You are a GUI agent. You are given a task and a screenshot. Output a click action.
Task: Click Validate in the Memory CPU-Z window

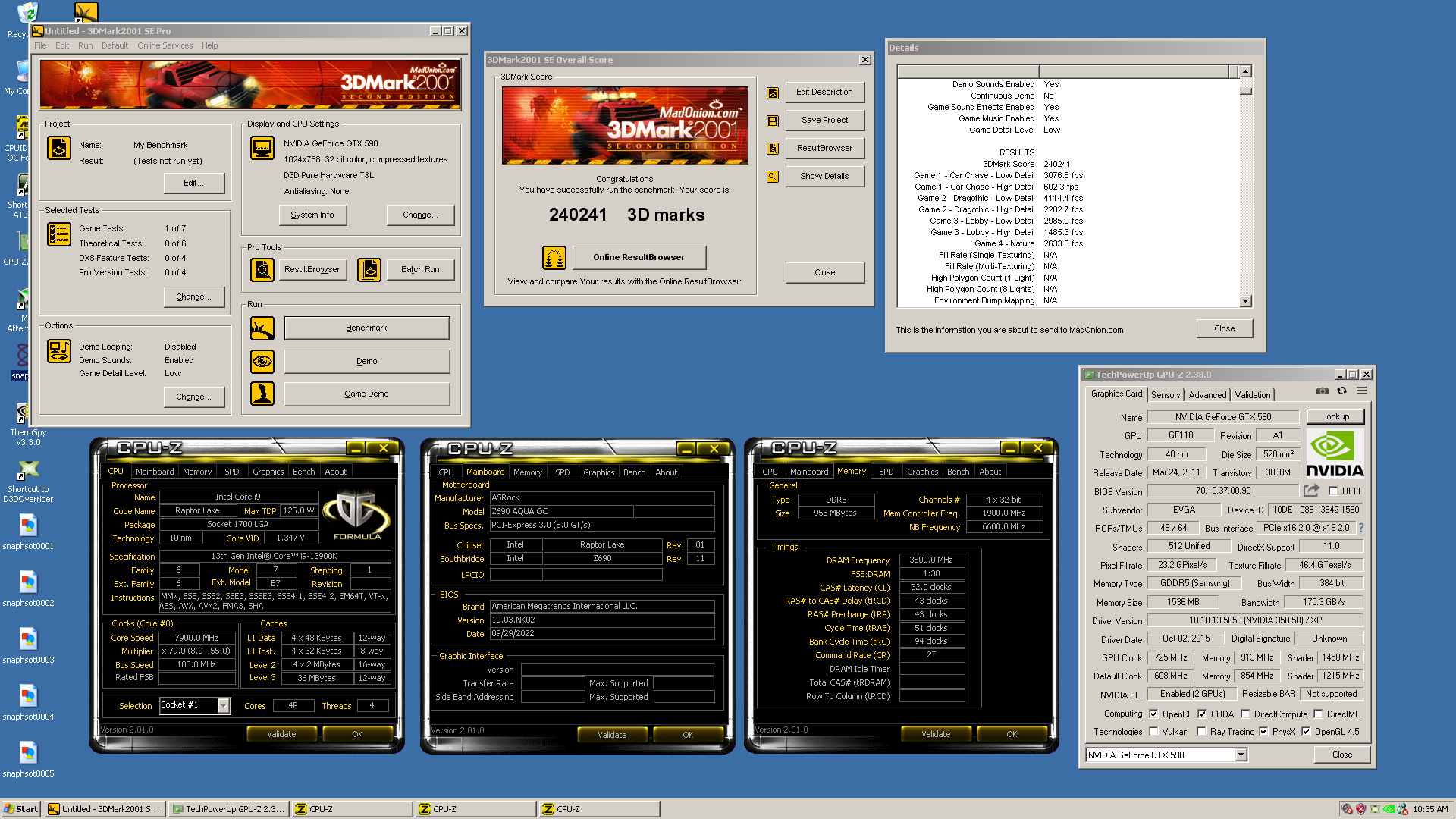(x=936, y=734)
